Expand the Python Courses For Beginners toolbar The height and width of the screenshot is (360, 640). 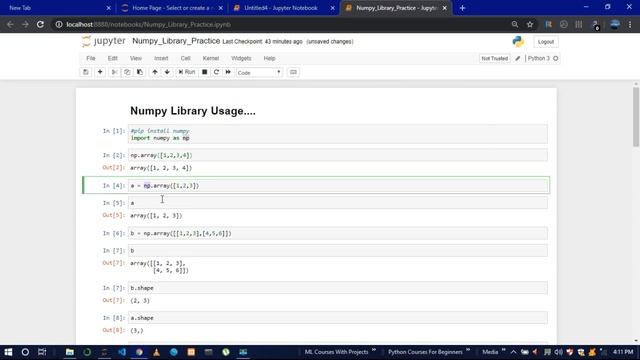click(468, 350)
